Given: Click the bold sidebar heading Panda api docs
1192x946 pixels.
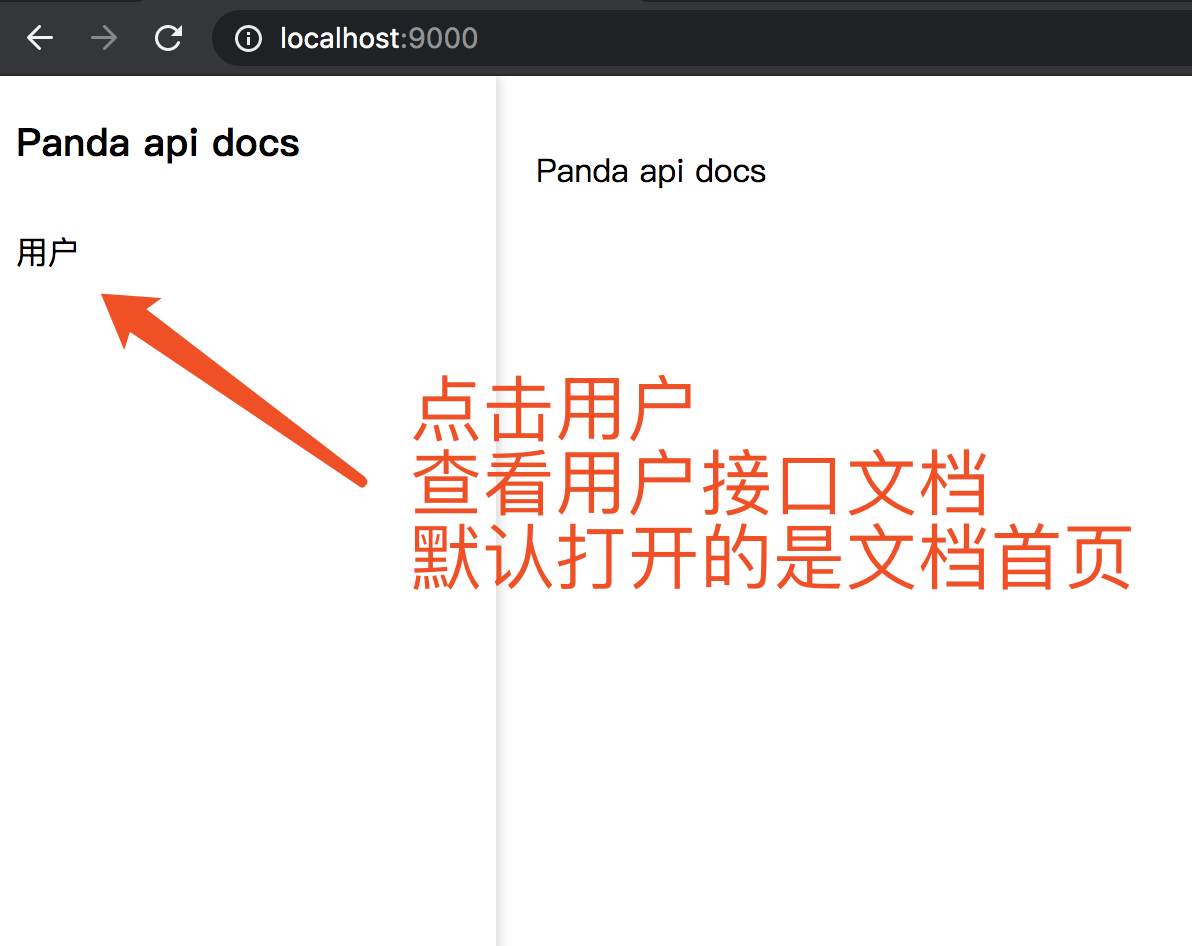Looking at the screenshot, I should (x=158, y=143).
